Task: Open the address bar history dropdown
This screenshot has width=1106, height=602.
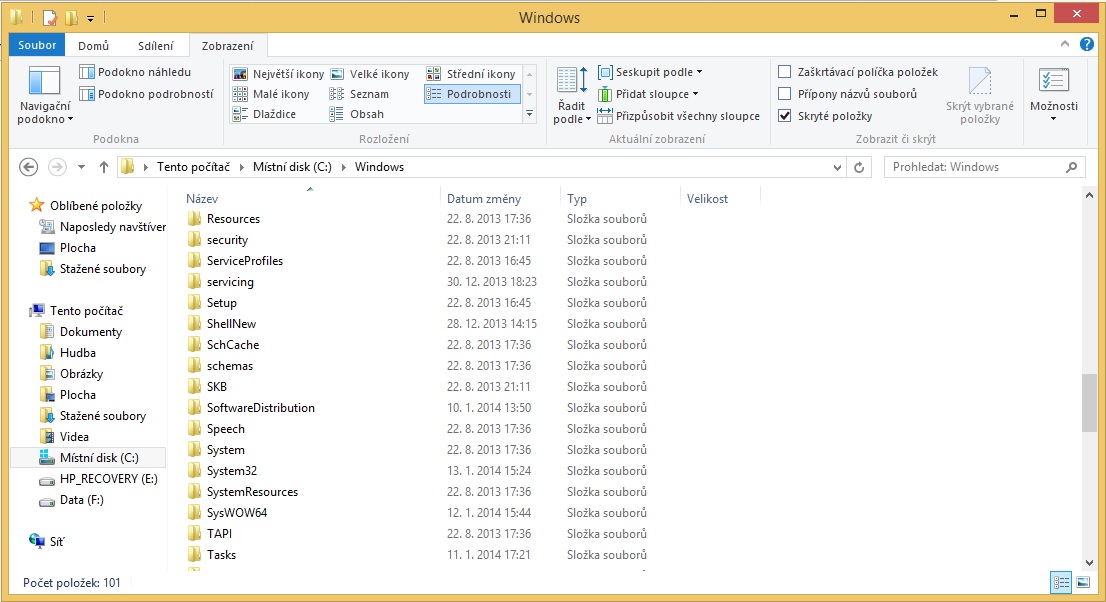Action: [x=837, y=167]
